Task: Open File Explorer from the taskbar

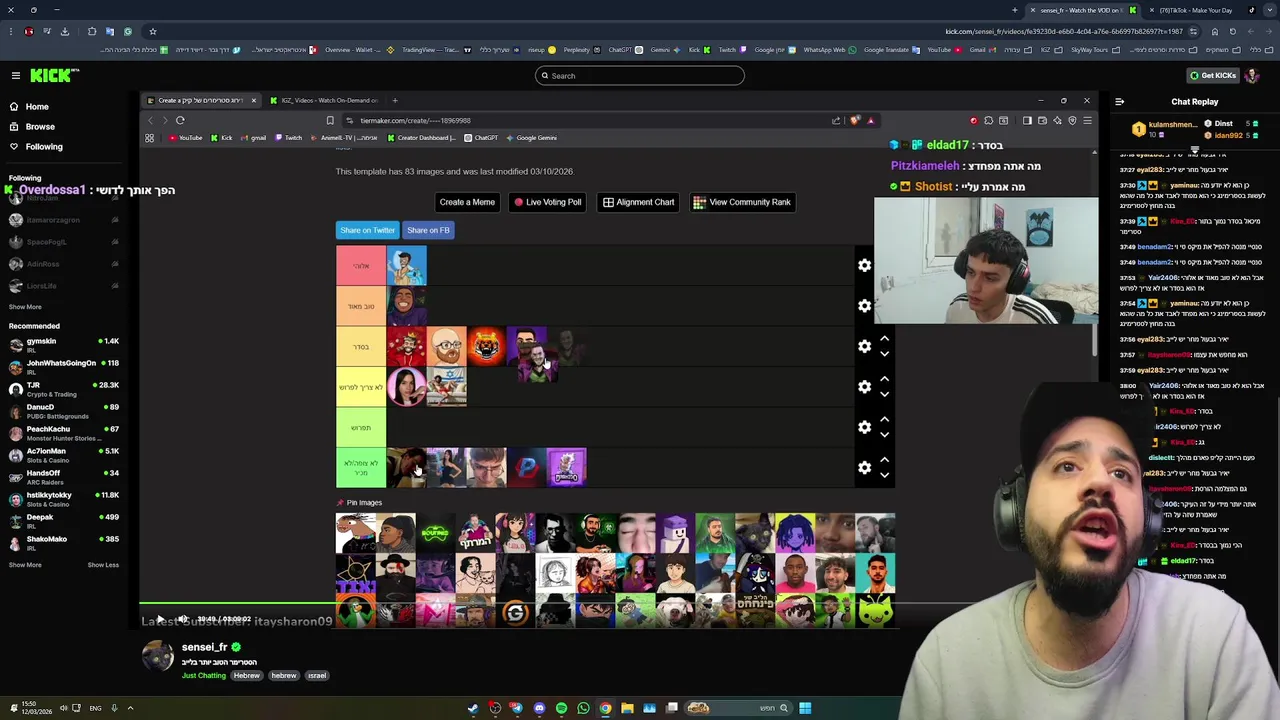Action: pos(627,708)
